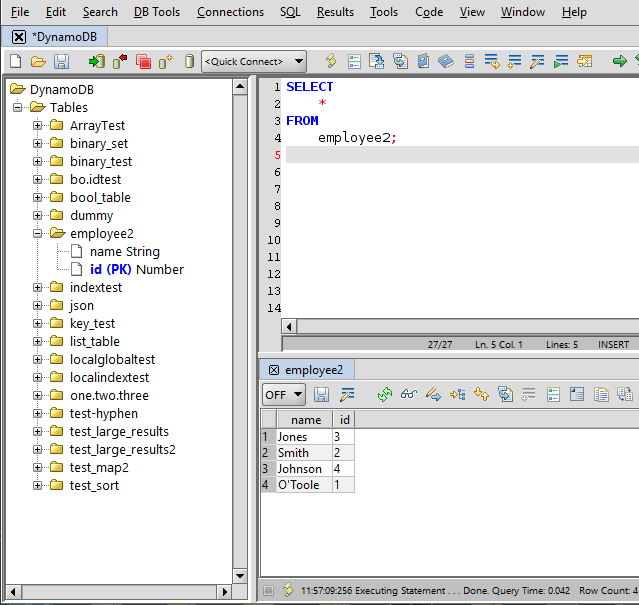The height and width of the screenshot is (605, 639).
Task: Select the Johnson cell in results
Action: click(x=304, y=469)
